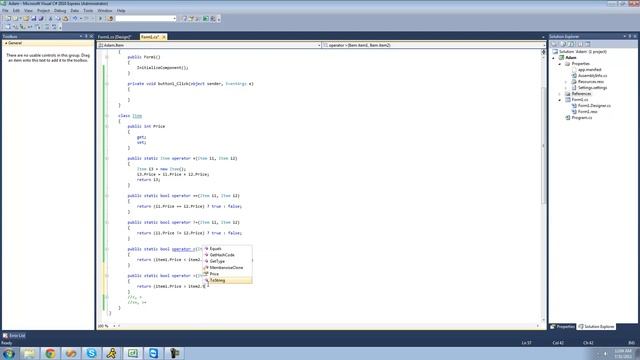The width and height of the screenshot is (640, 360).
Task: Auto-hide the Toolbox panel with pin icon
Action: (86, 36)
